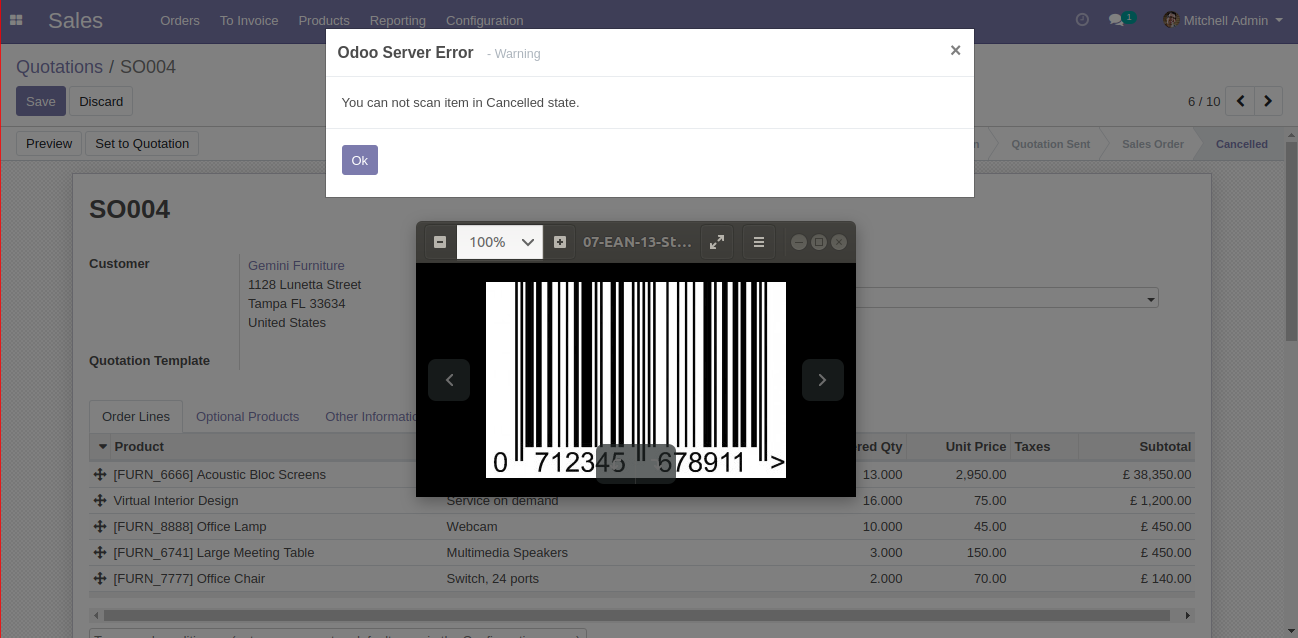Open the image viewer hamburger menu
The width and height of the screenshot is (1298, 638).
pos(759,242)
